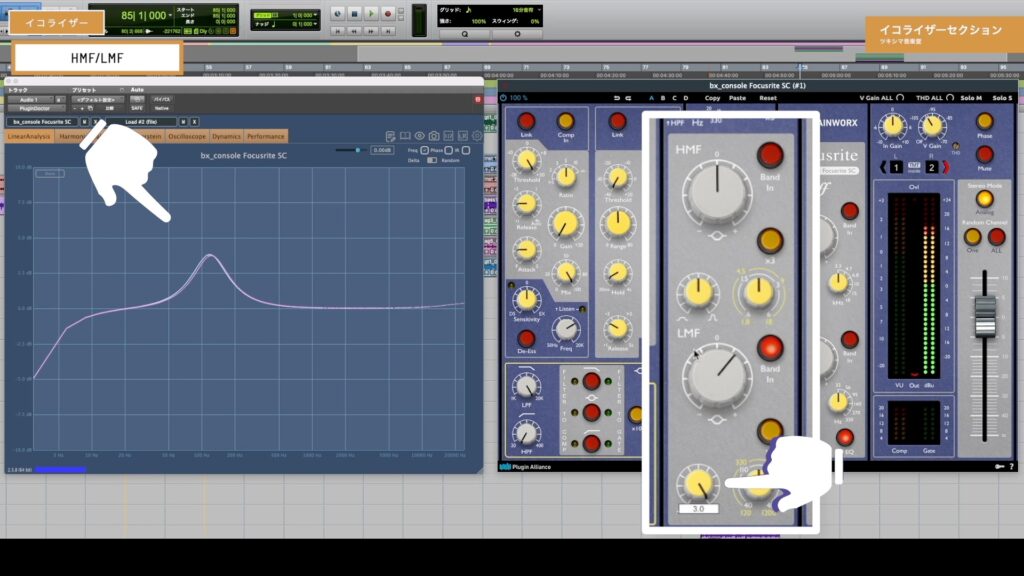Click Copy in bx_console toolbar
Screen dimensions: 1024x576
(x=712, y=98)
